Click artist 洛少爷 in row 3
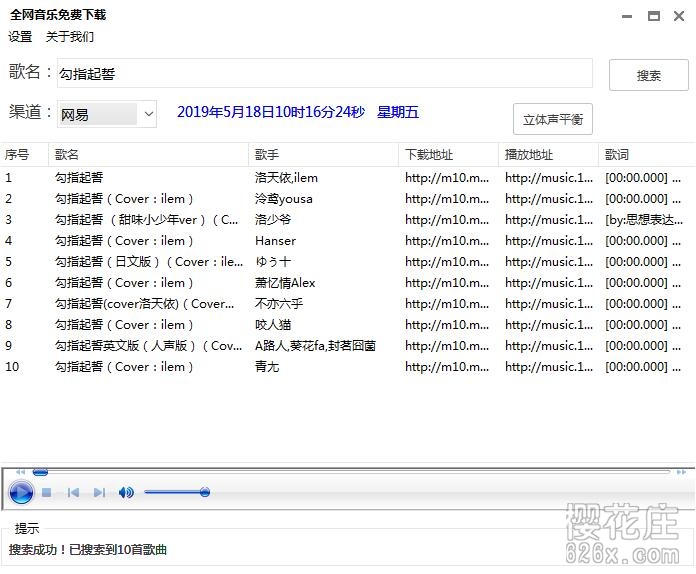 point(273,219)
